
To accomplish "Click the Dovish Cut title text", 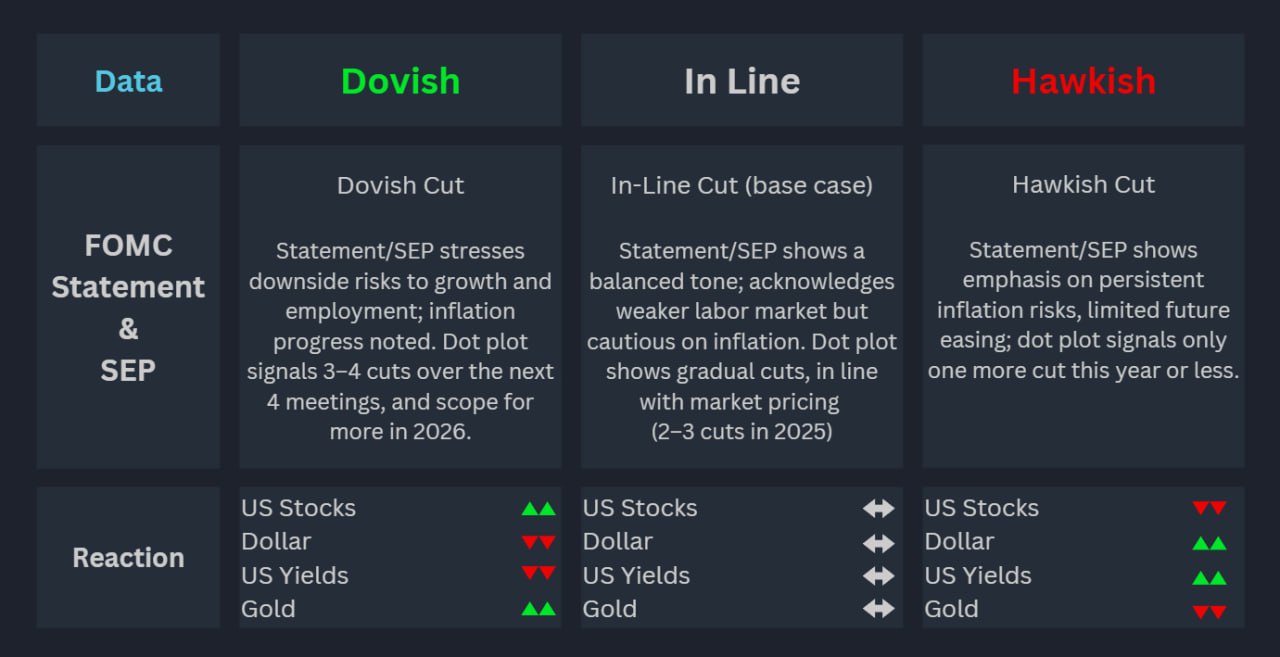I will [400, 185].
